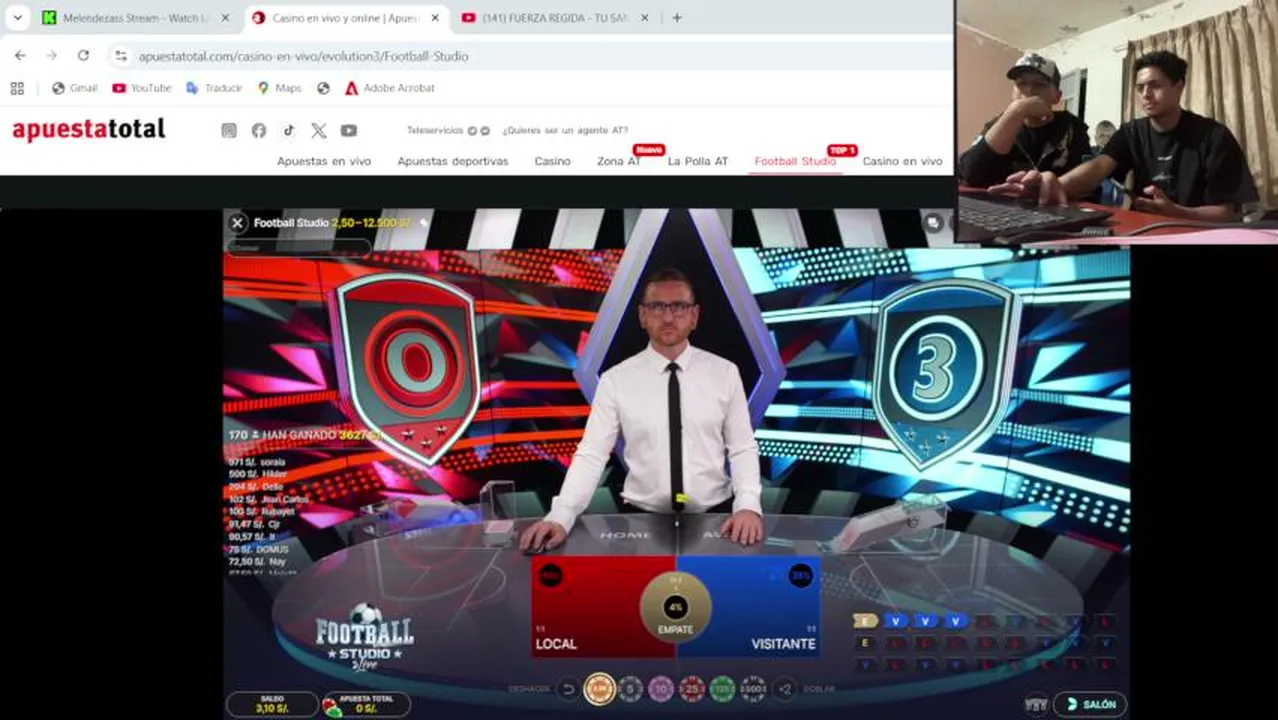Place a bet on EMPATE
This screenshot has width=1278, height=720.
coord(676,608)
